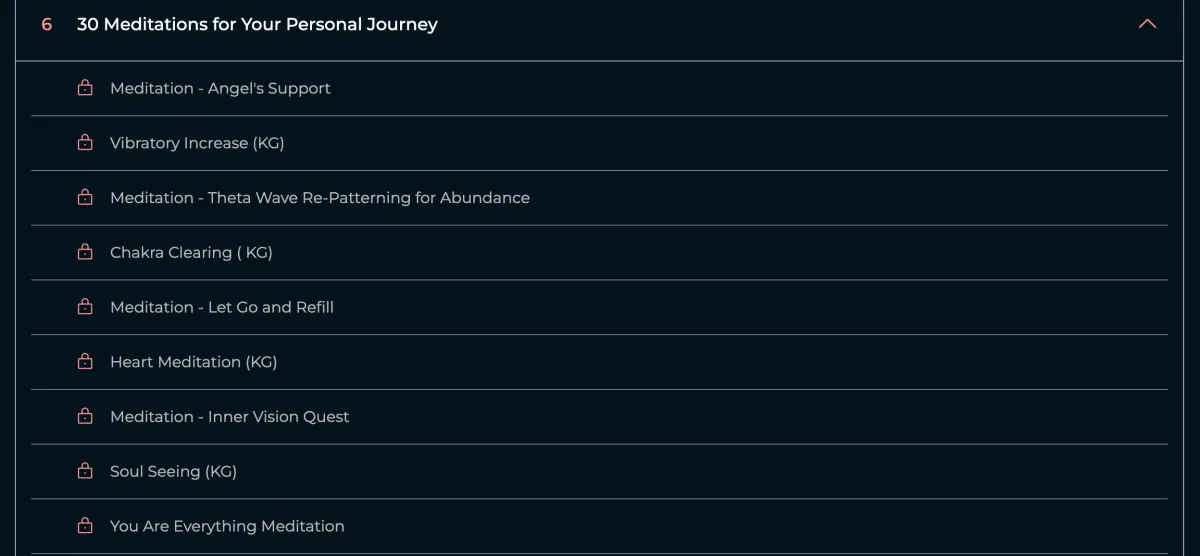1200x556 pixels.
Task: Collapse section 6 using the chevron arrow
Action: click(x=1147, y=24)
